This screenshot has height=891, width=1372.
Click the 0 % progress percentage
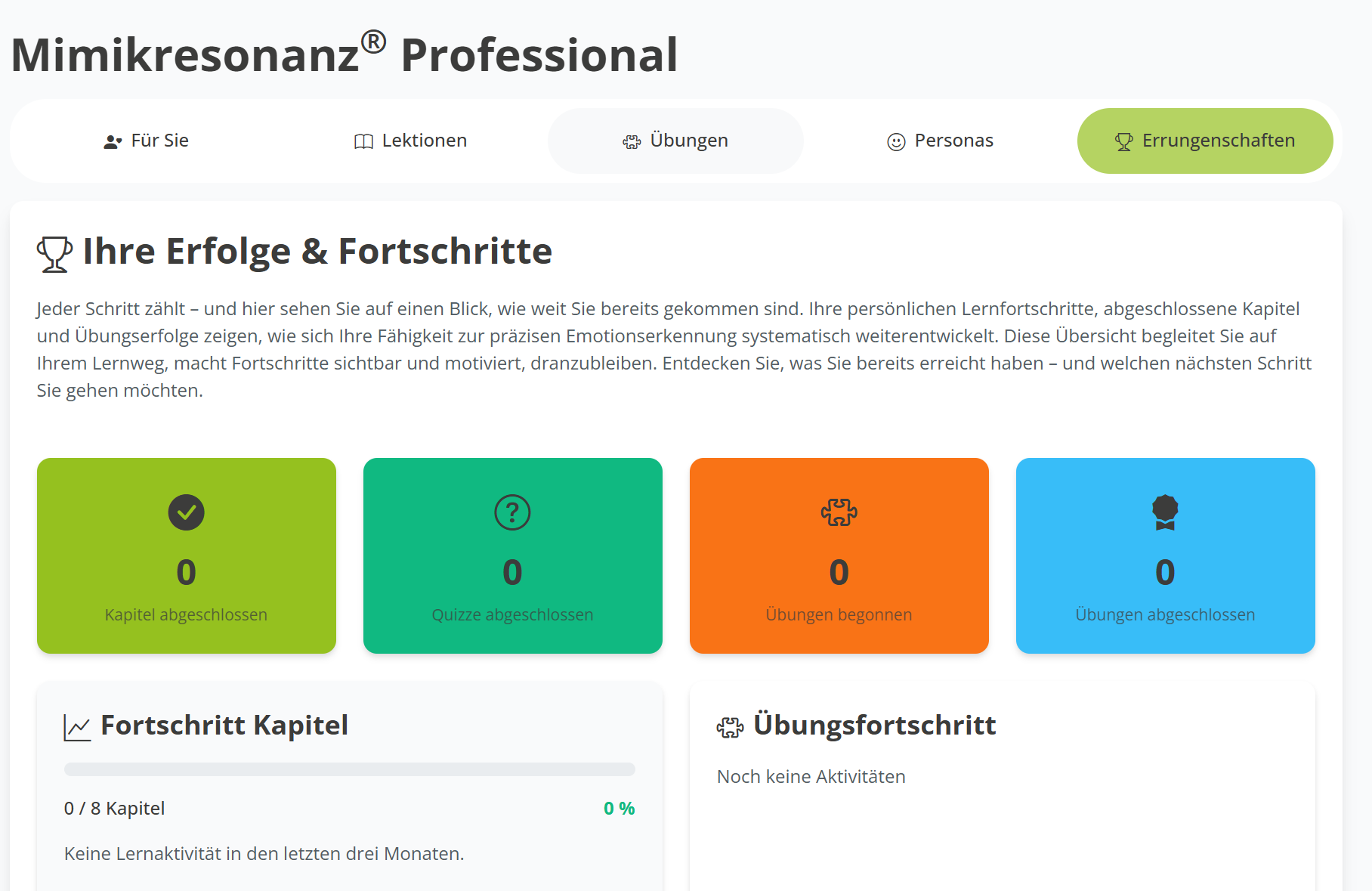619,809
